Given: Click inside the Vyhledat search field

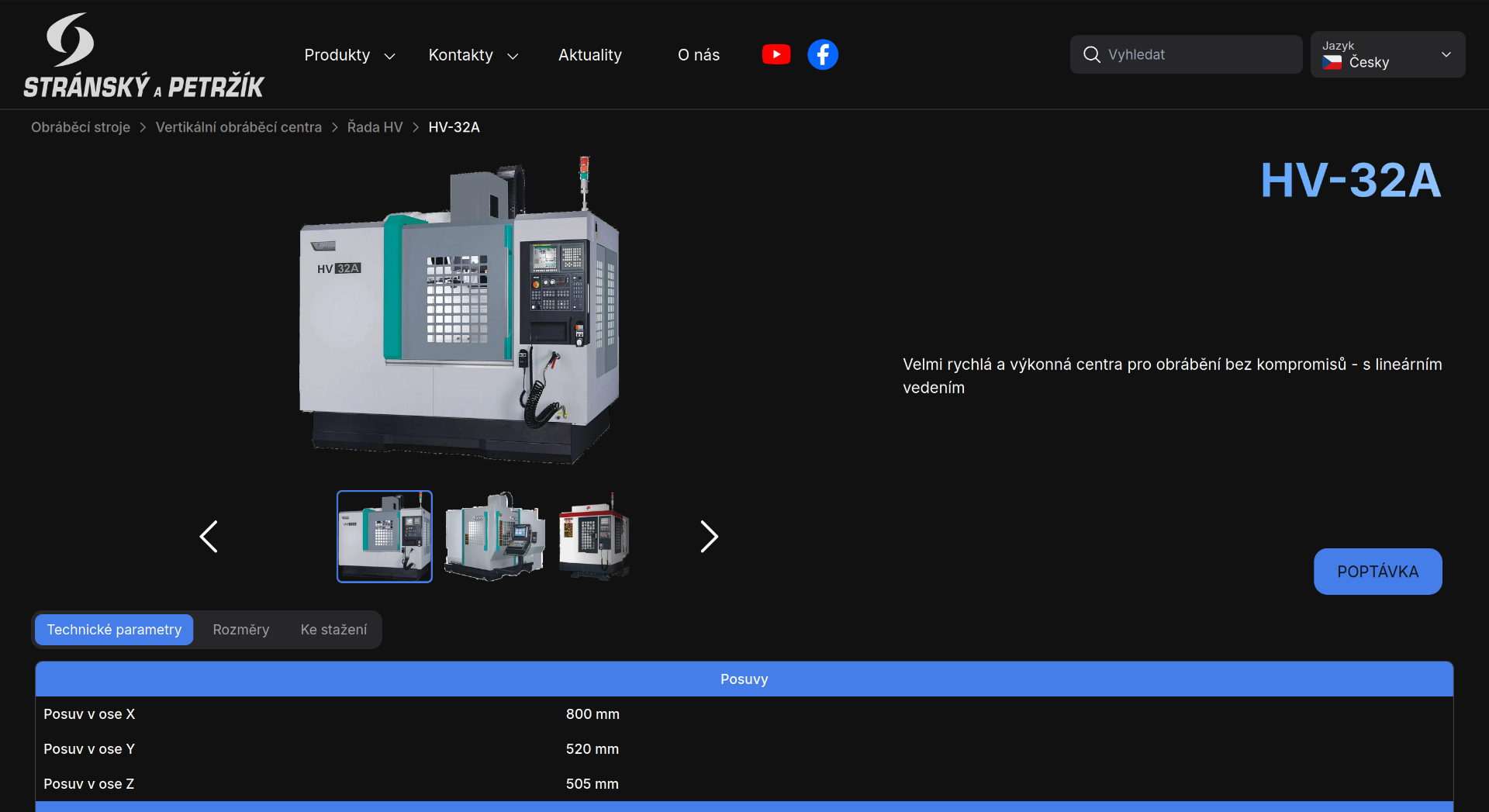Looking at the screenshot, I should tap(1179, 54).
